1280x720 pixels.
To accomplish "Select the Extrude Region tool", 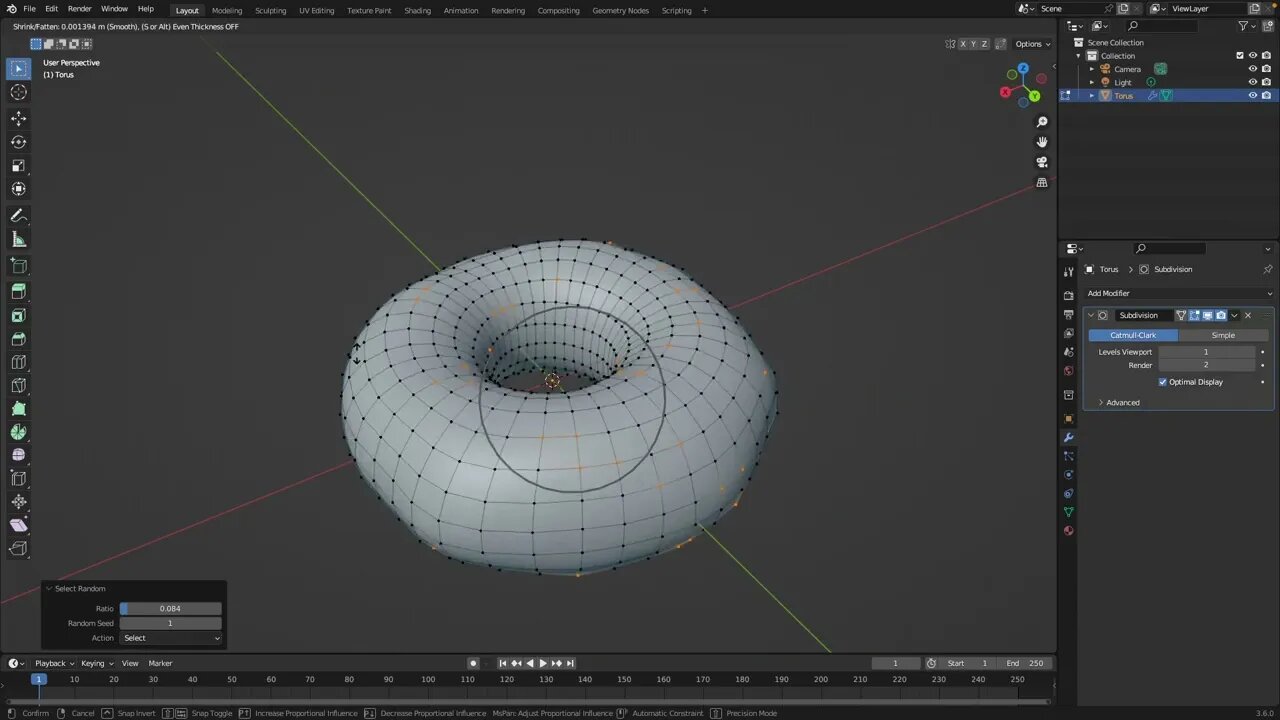I will coord(18,291).
